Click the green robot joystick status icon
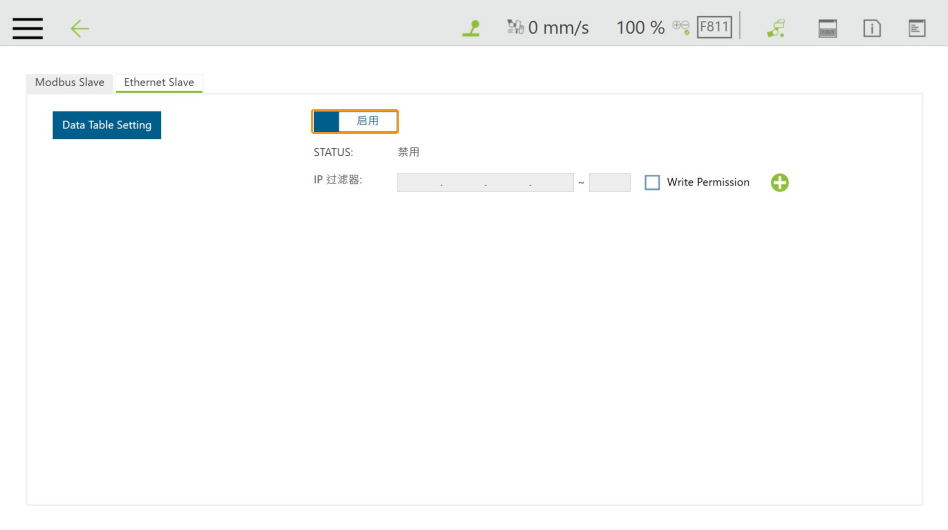 pyautogui.click(x=470, y=28)
